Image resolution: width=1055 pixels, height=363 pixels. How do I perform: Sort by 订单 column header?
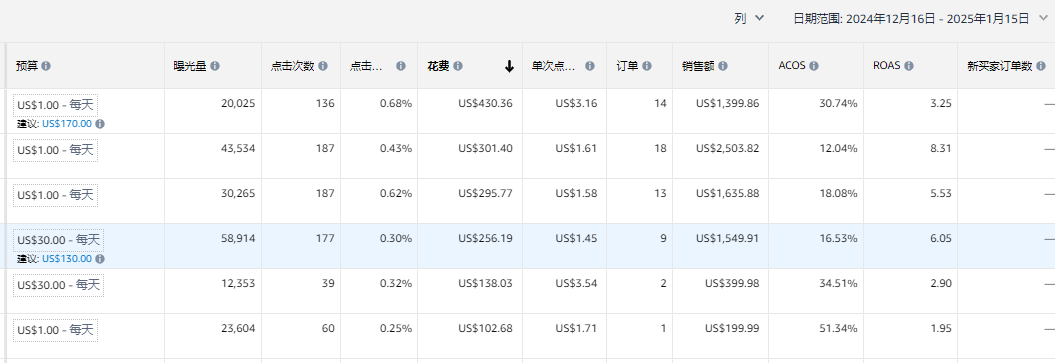click(x=627, y=66)
